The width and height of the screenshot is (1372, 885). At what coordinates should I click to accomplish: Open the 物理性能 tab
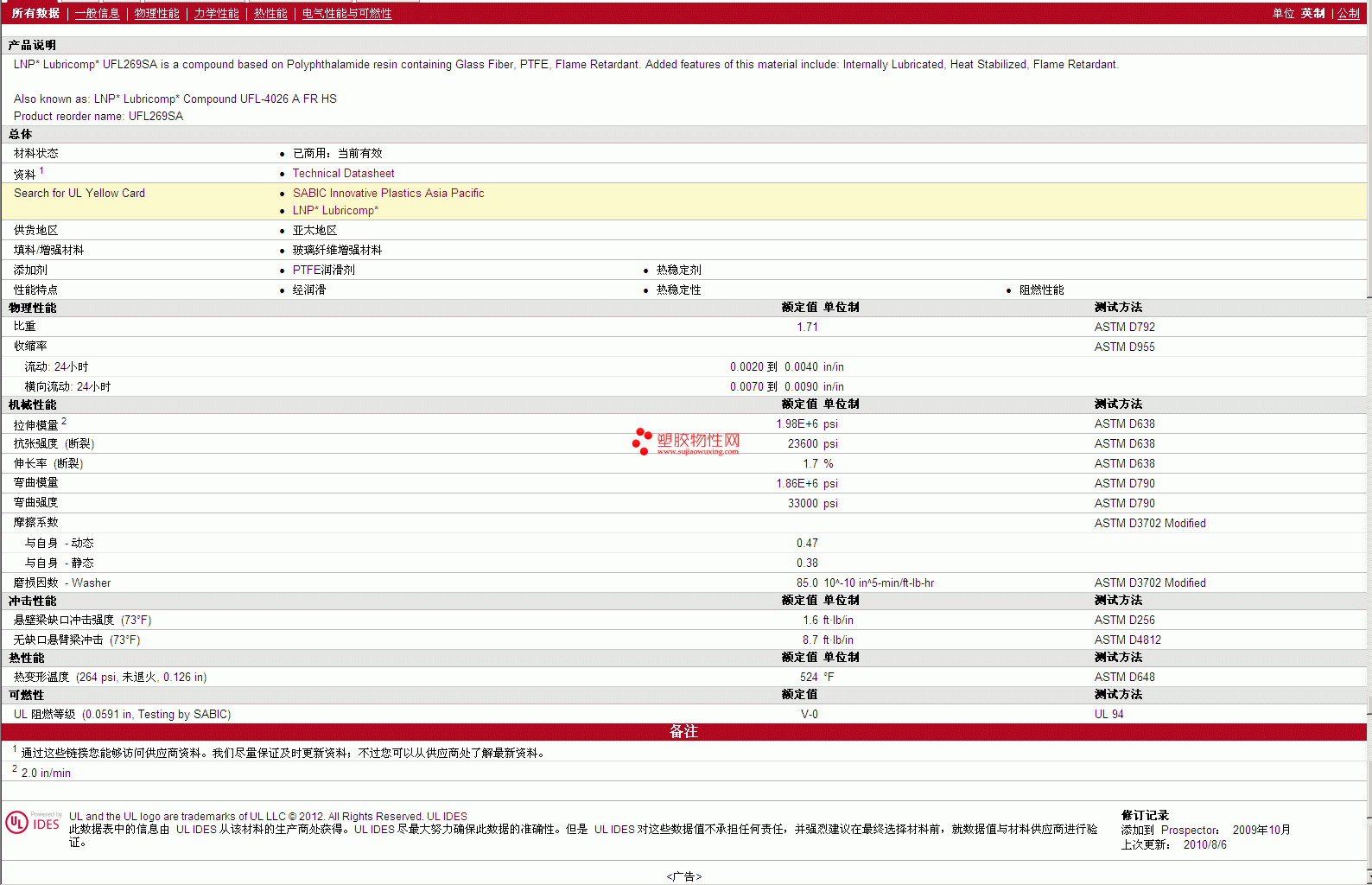tap(156, 14)
